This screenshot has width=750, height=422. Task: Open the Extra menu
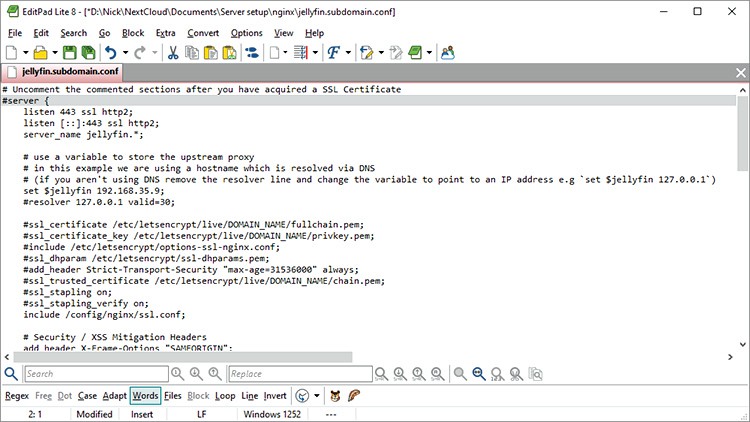(165, 33)
